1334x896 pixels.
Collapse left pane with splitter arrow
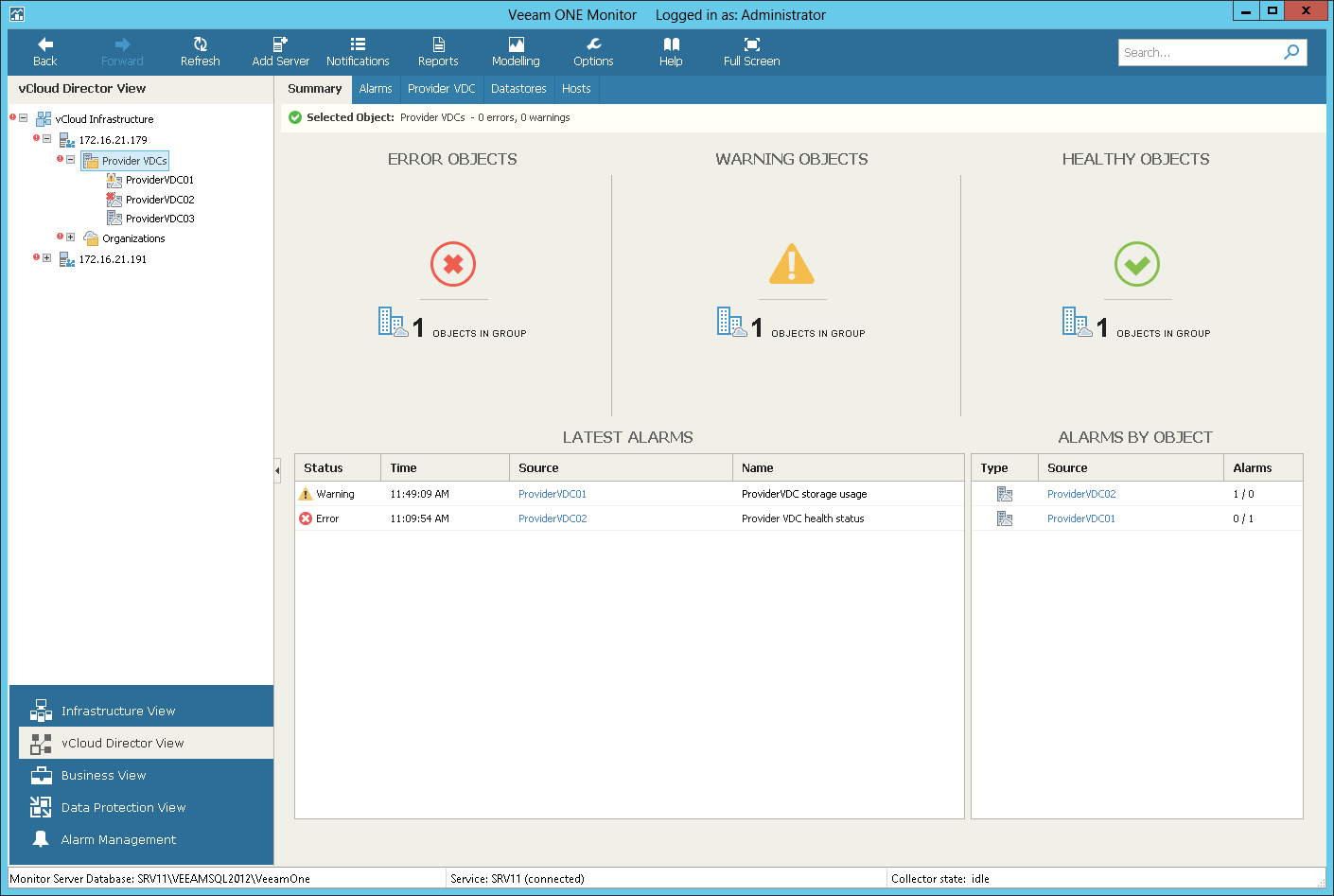tap(277, 469)
